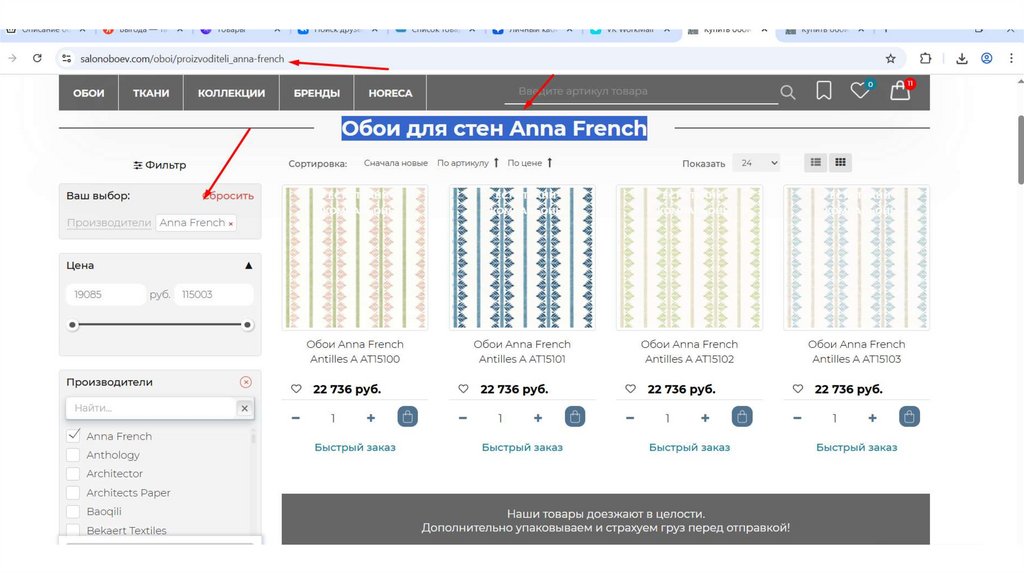Click the minimum price slider handle
1024x574 pixels.
pos(72,325)
